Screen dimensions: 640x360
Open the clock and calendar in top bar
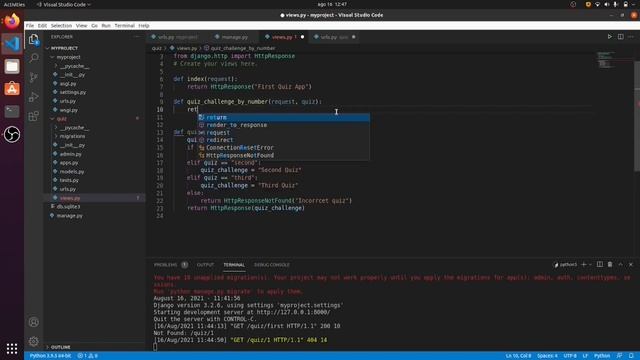click(x=332, y=4)
